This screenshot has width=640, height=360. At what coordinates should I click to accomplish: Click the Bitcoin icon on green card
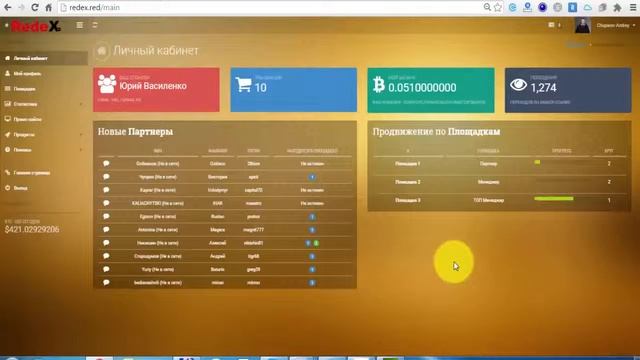(379, 84)
